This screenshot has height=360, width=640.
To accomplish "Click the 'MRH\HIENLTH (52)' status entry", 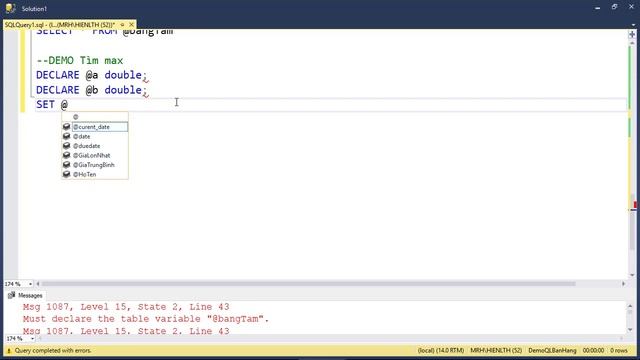I will tap(496, 351).
